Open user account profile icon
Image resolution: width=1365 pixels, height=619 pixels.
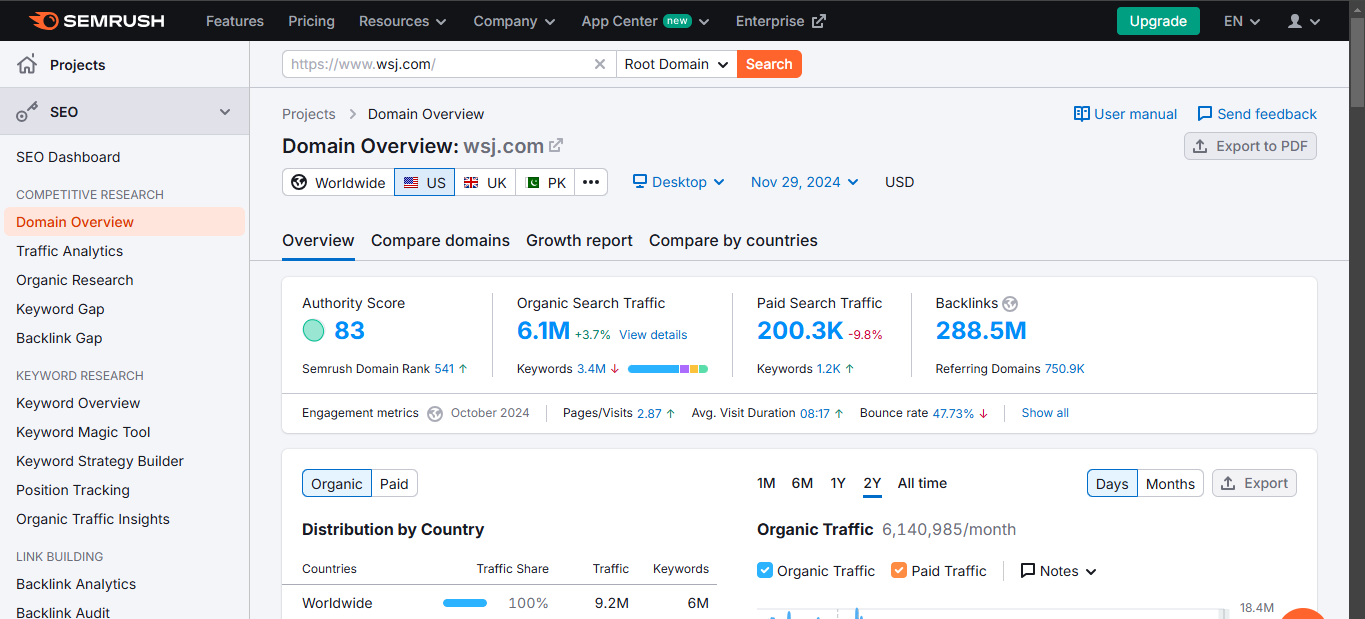[x=1295, y=21]
